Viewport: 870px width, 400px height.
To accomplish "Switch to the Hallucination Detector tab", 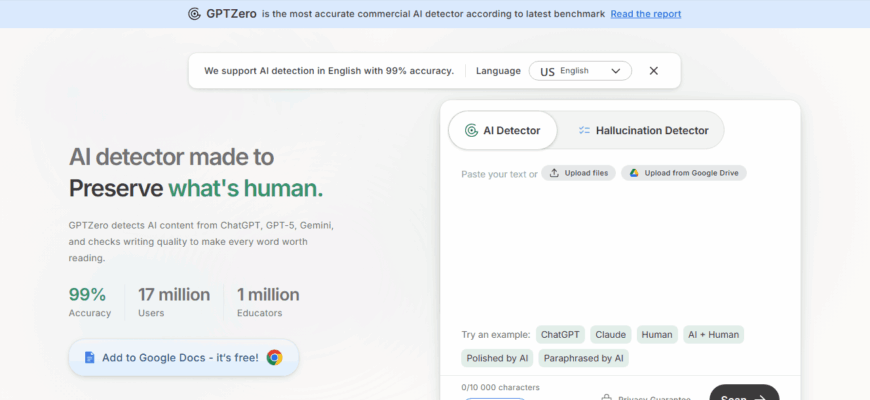I will 643,130.
